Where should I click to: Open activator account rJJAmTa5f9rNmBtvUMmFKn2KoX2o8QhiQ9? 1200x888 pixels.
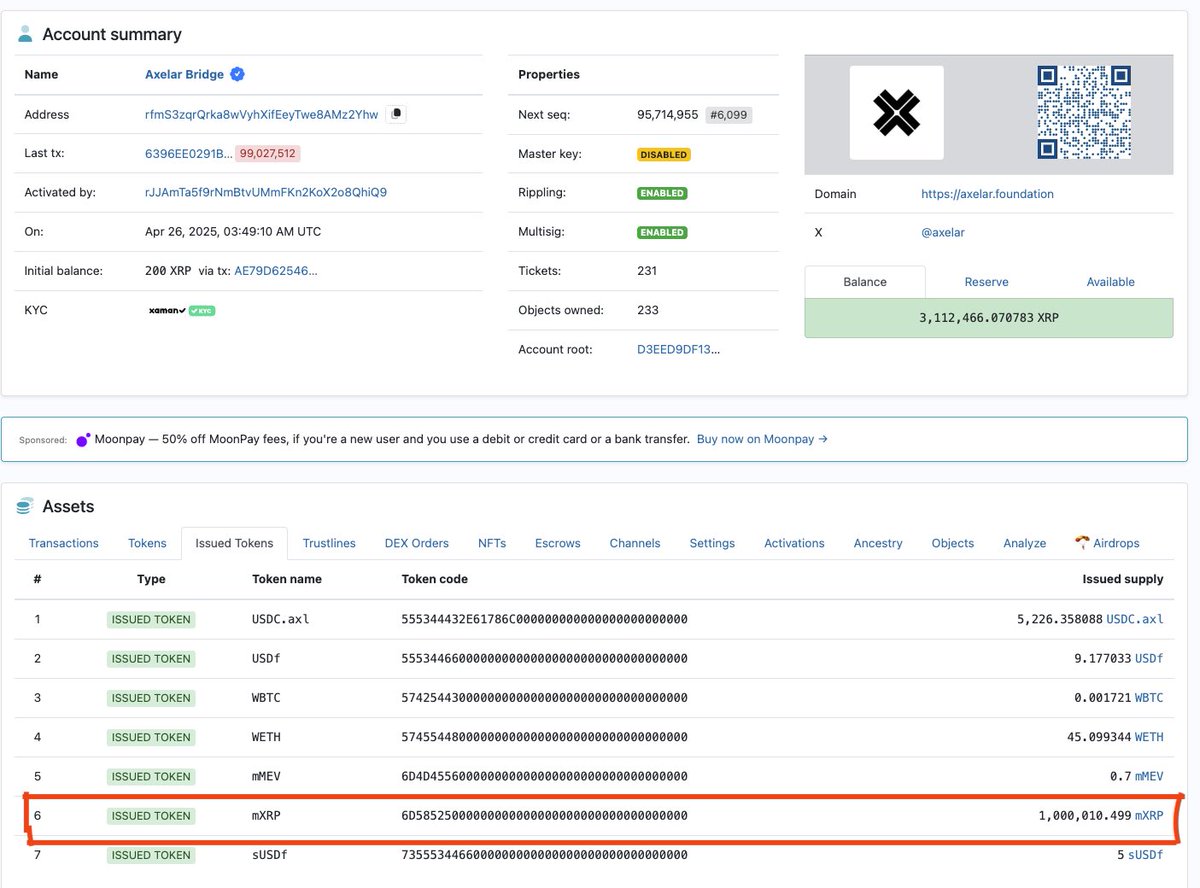(266, 192)
